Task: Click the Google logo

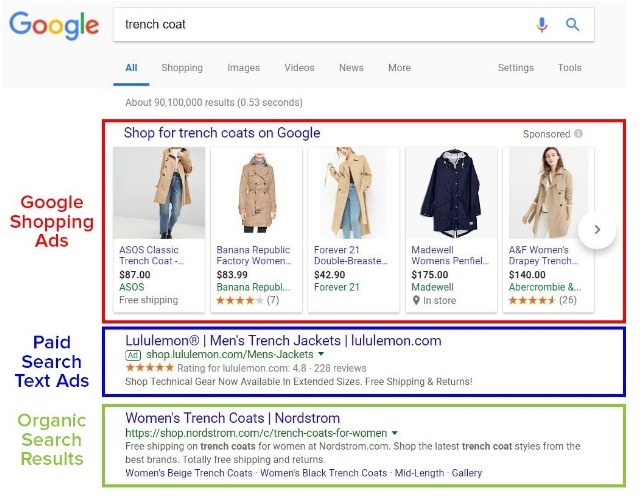Action: 54,25
